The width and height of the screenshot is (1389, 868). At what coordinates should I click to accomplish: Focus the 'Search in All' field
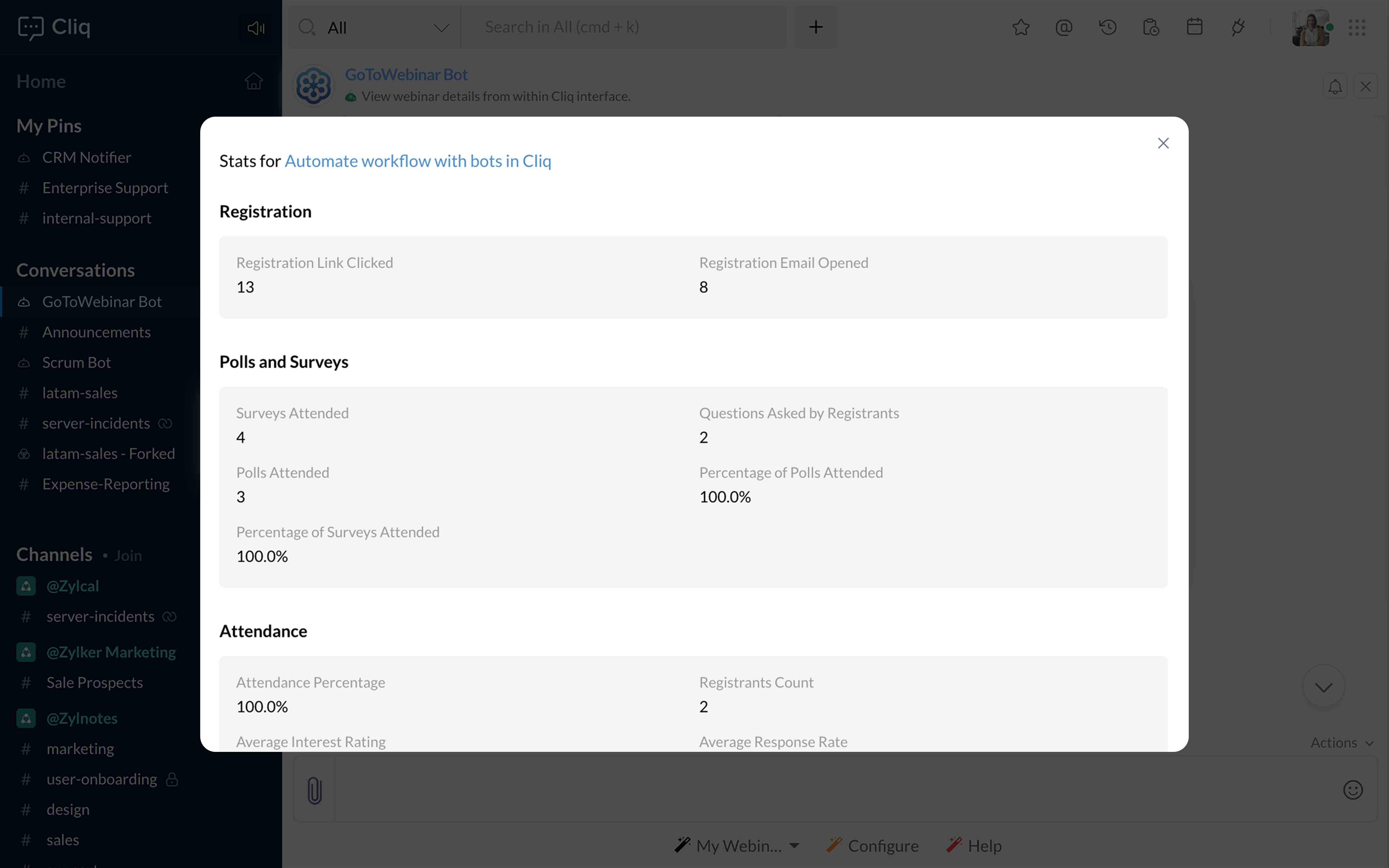pos(623,27)
